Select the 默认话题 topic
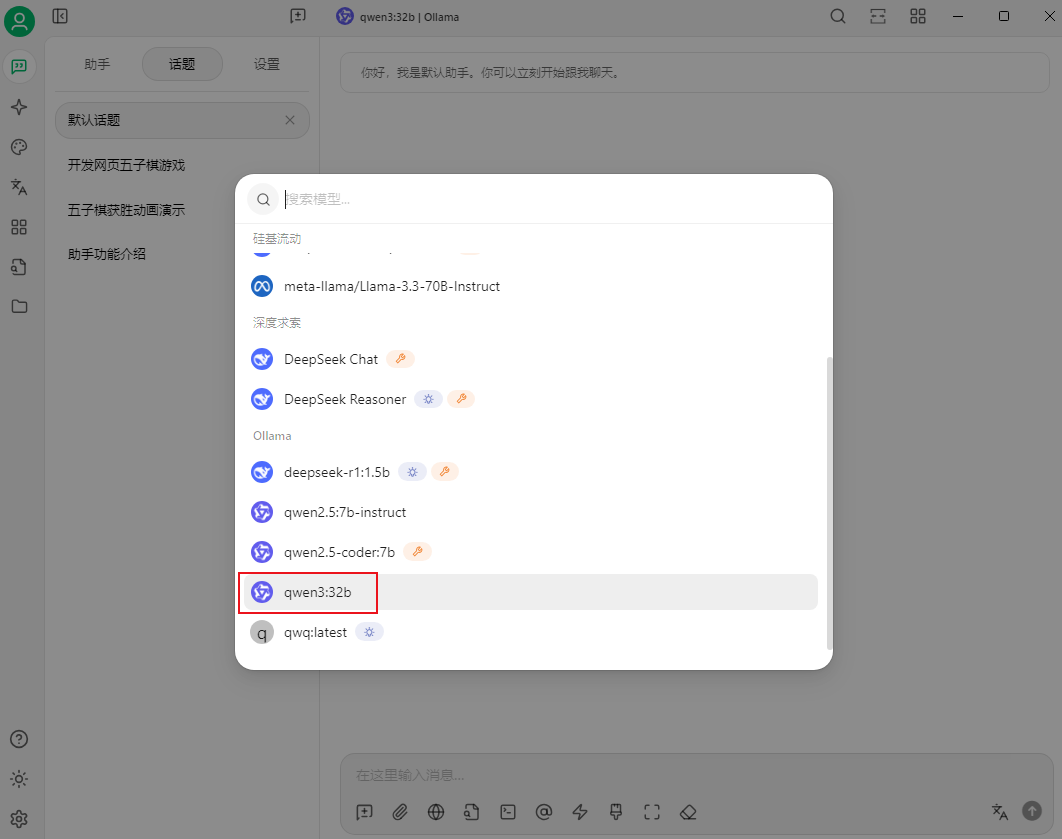 tap(182, 120)
